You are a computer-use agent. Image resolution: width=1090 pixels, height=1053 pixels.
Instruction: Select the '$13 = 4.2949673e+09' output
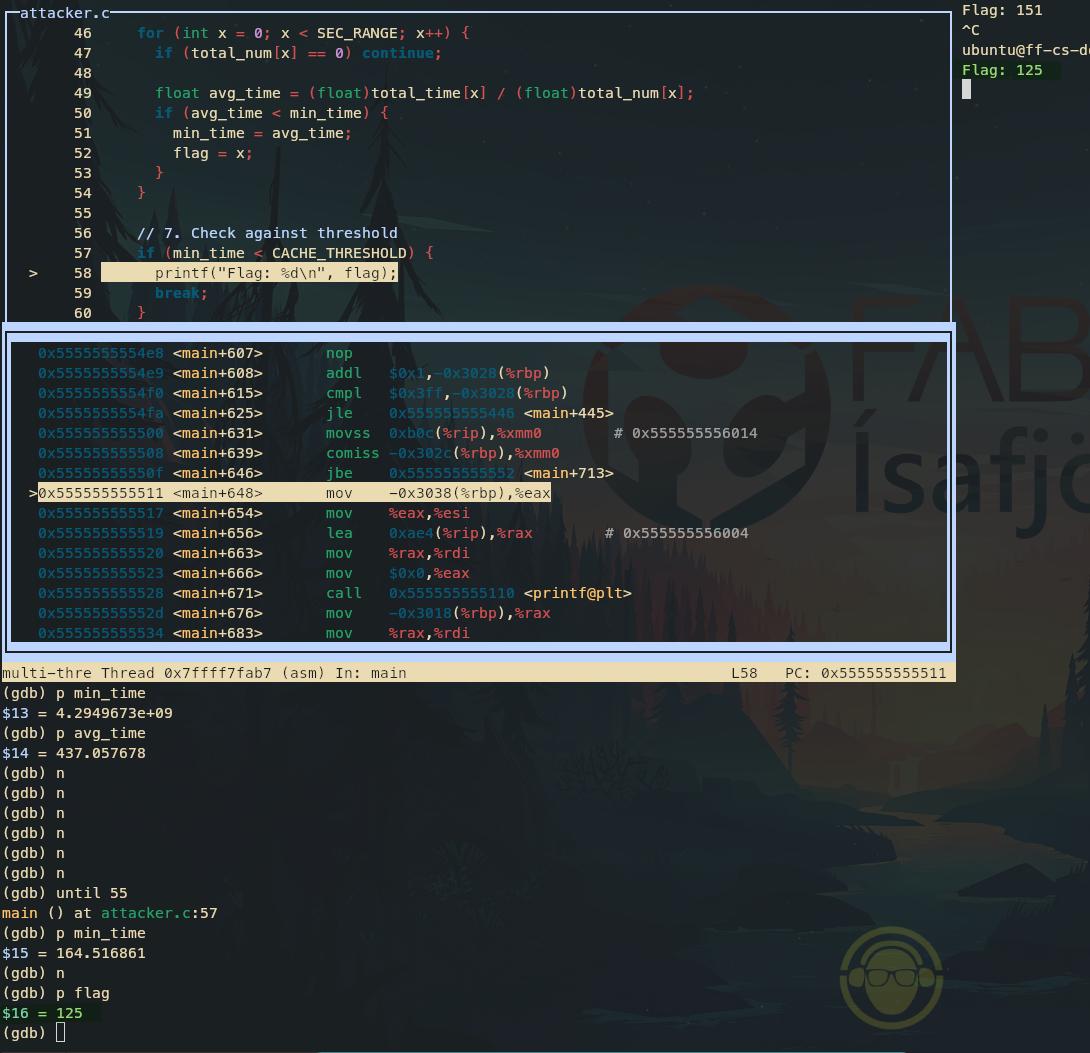coord(88,713)
